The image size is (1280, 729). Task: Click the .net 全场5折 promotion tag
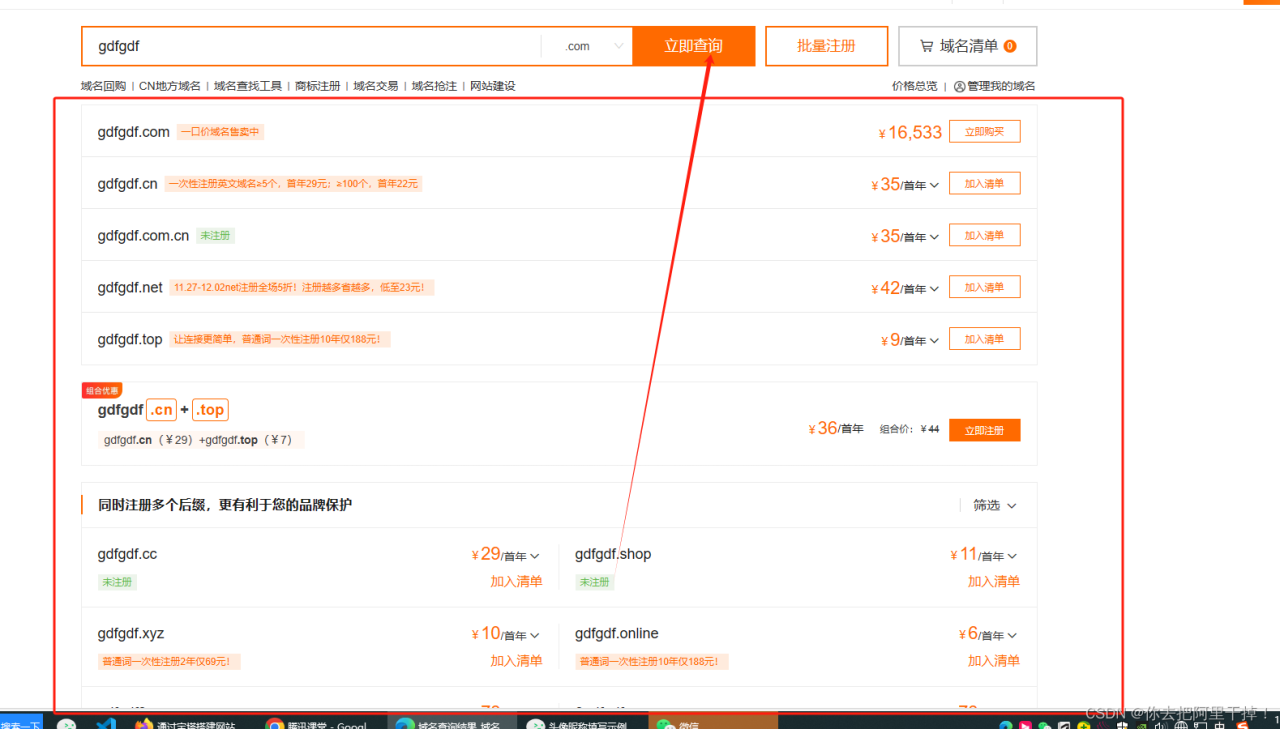point(302,288)
